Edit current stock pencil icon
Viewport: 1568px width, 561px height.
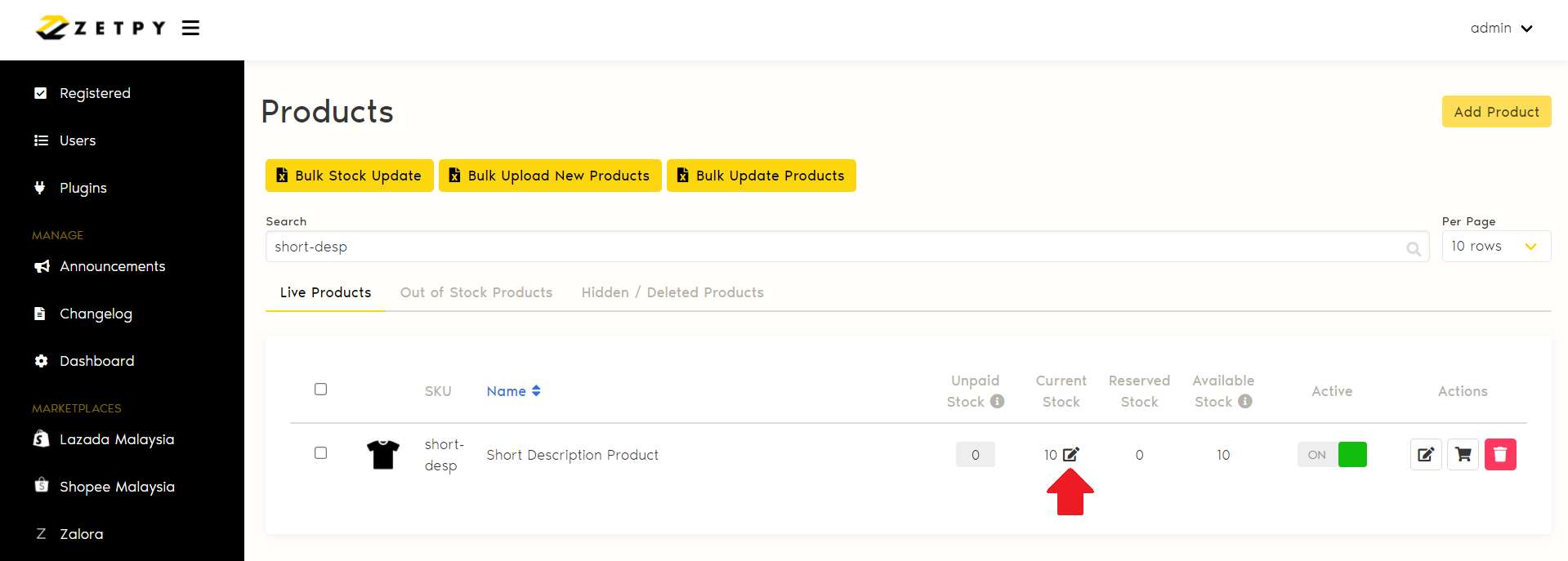point(1071,454)
